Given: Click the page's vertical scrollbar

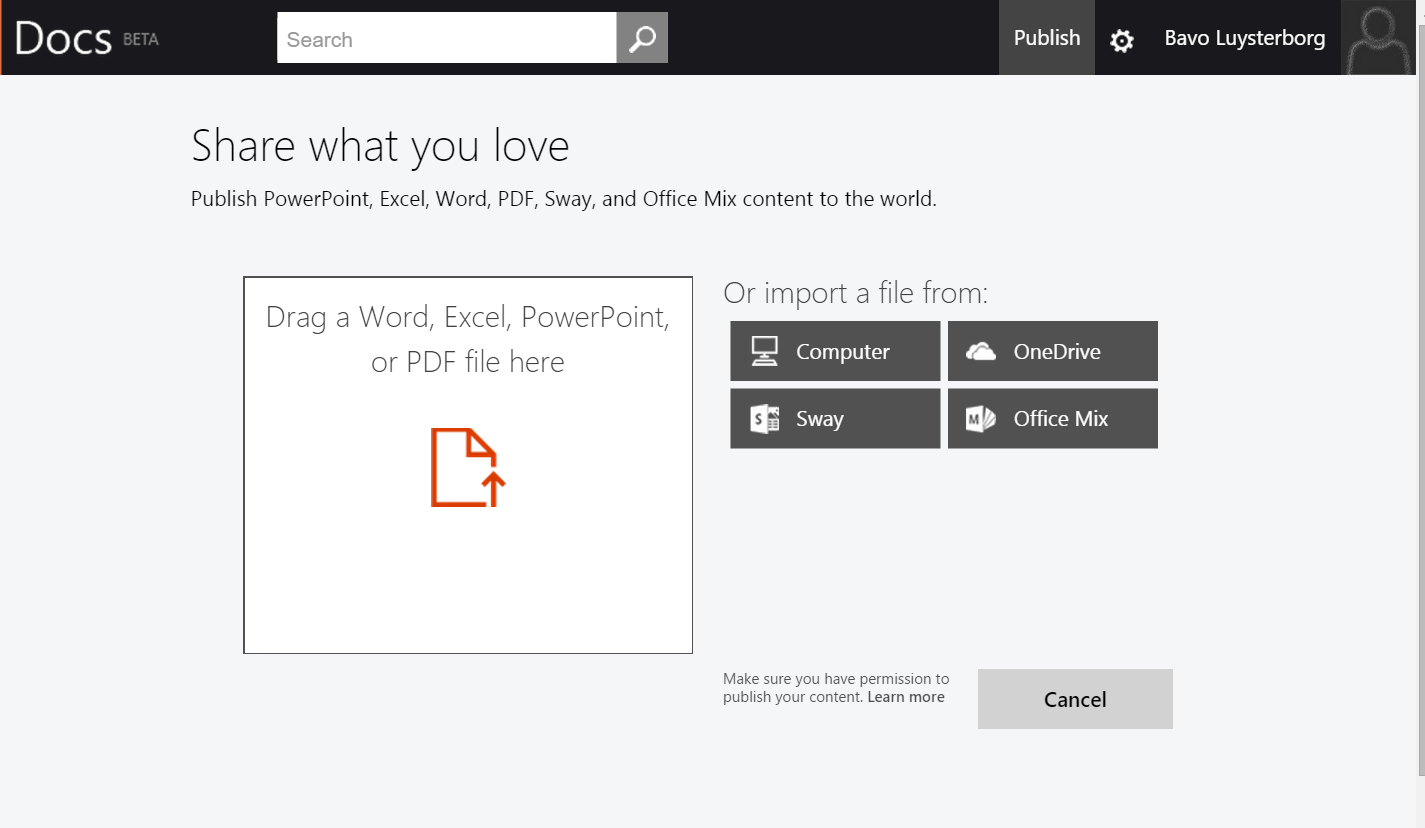Looking at the screenshot, I should pyautogui.click(x=1421, y=400).
